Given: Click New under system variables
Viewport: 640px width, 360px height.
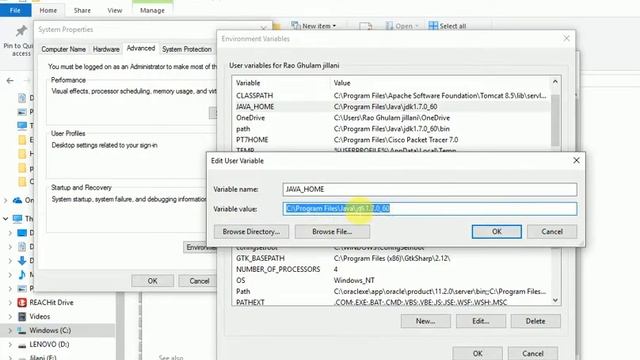Looking at the screenshot, I should pyautogui.click(x=425, y=321).
